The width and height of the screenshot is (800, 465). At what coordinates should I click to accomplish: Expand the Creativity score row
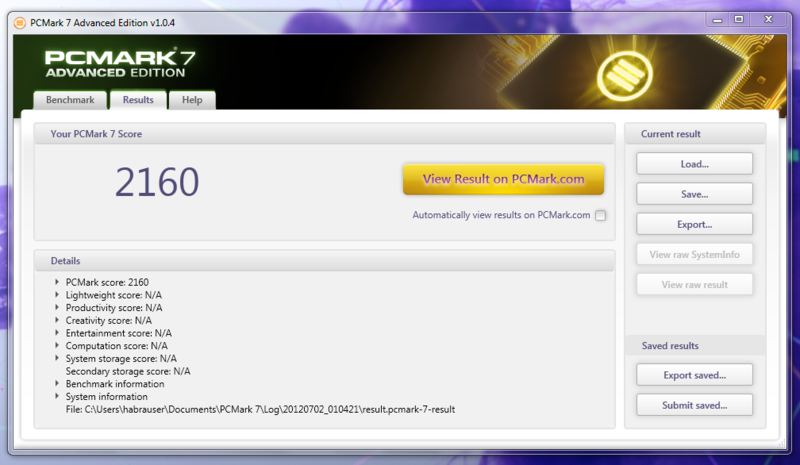pos(57,320)
